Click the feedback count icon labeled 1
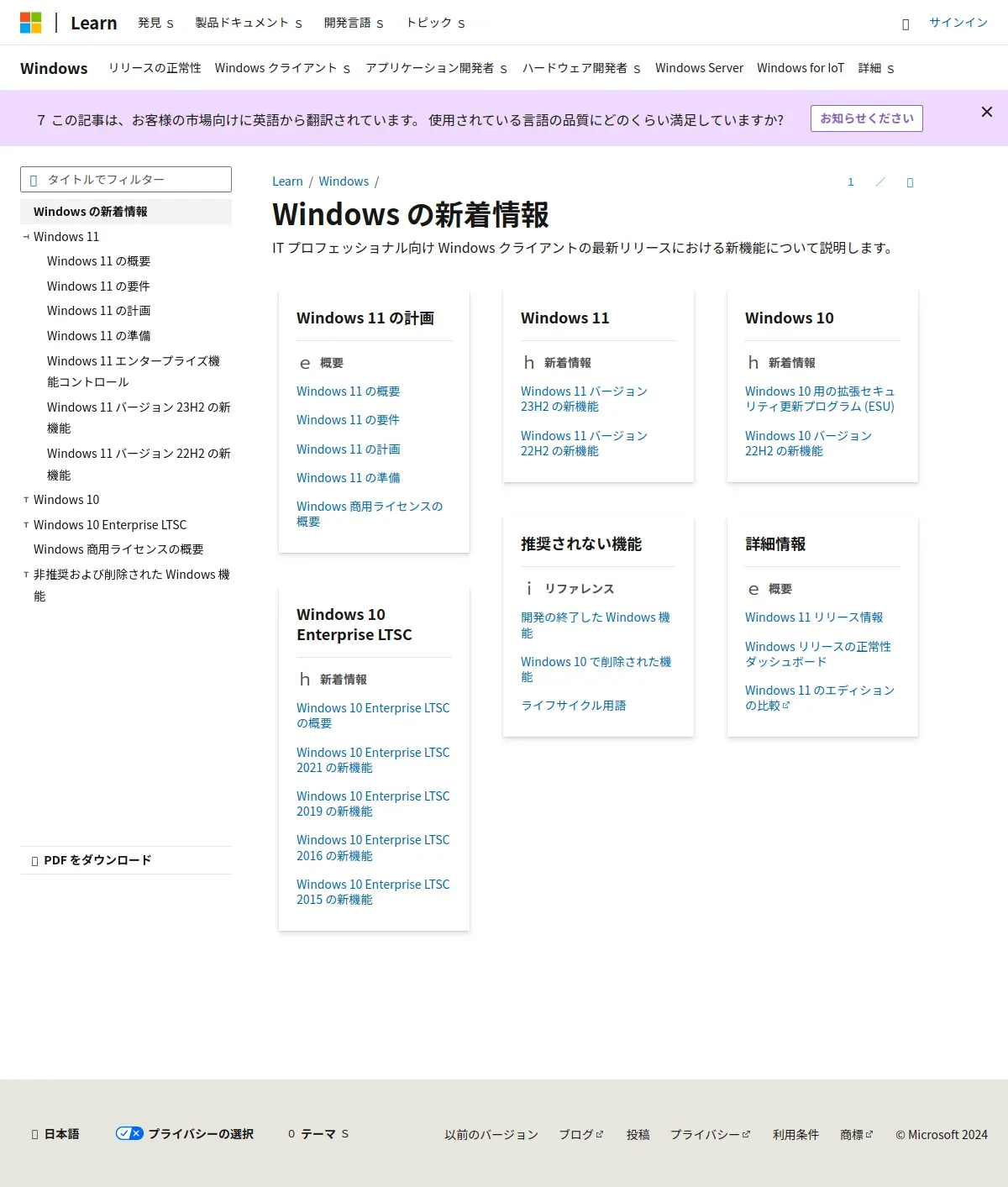 coord(850,182)
